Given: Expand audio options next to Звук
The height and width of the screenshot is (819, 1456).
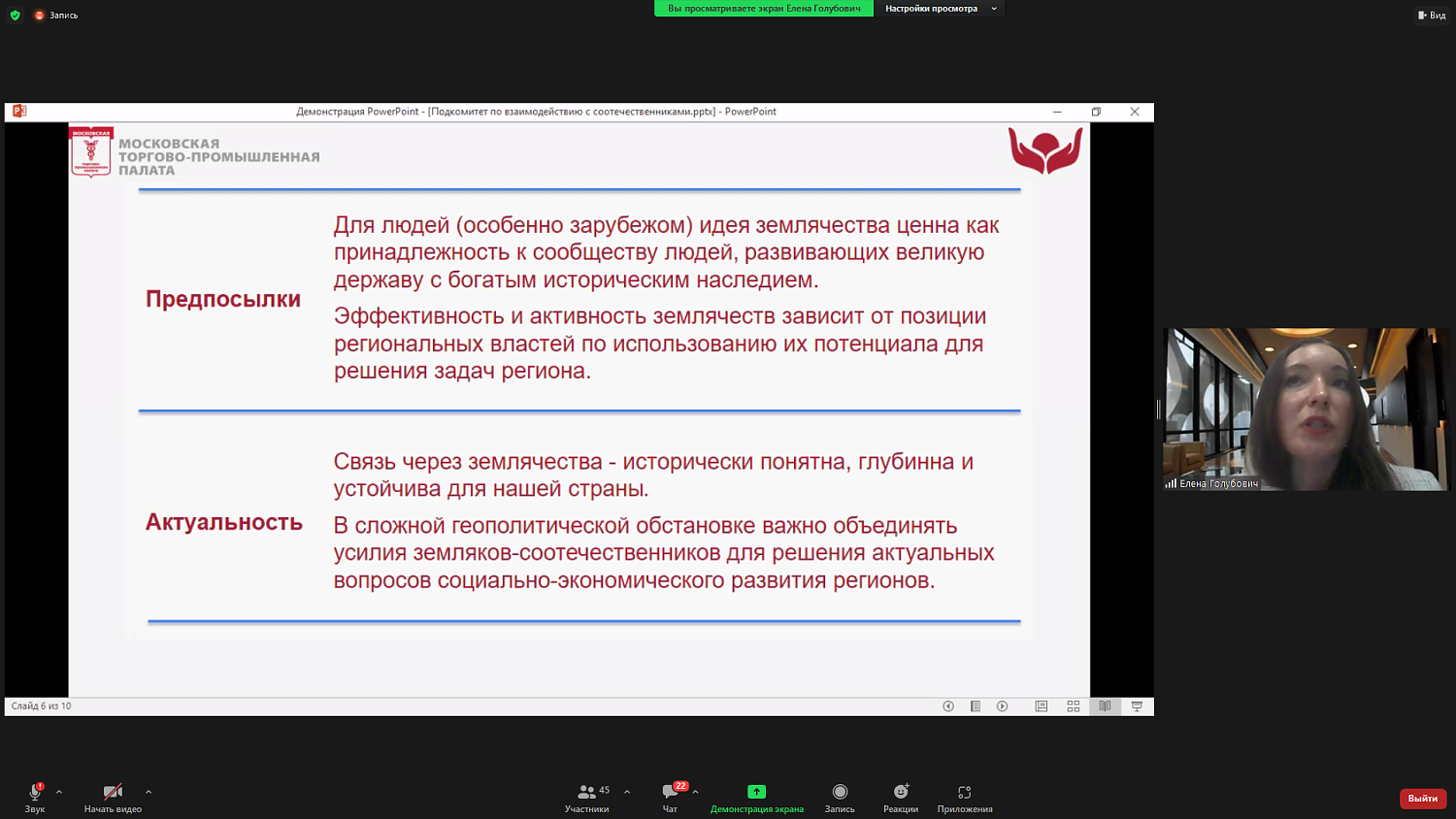Looking at the screenshot, I should point(57,792).
